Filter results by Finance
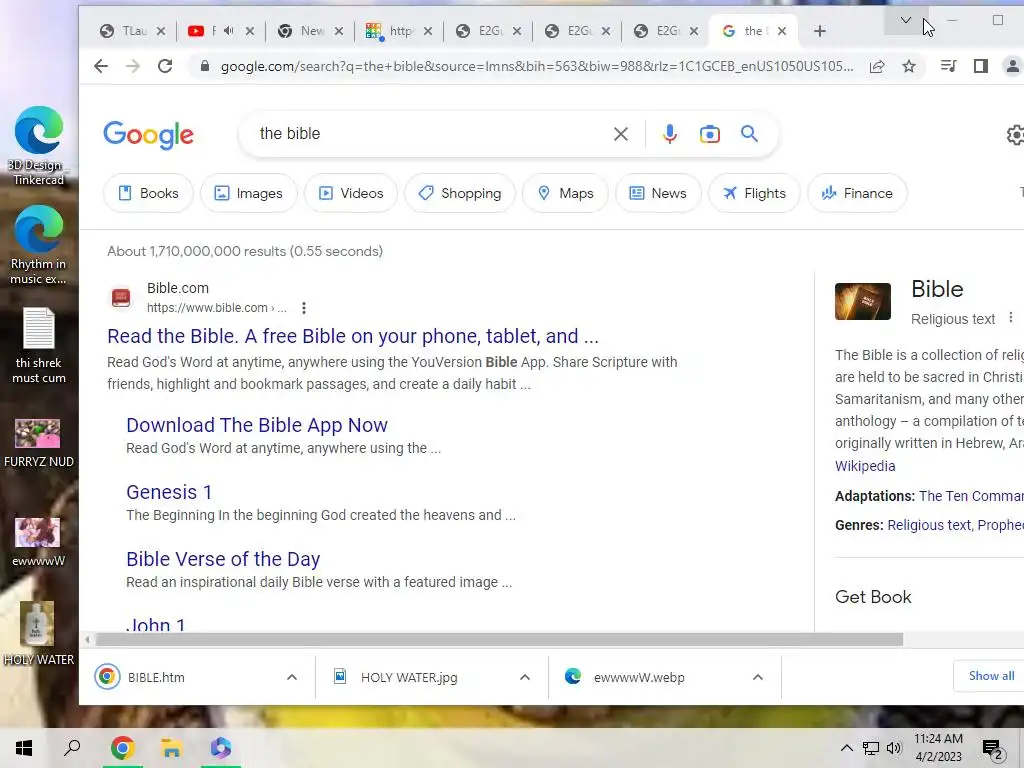 [x=857, y=193]
